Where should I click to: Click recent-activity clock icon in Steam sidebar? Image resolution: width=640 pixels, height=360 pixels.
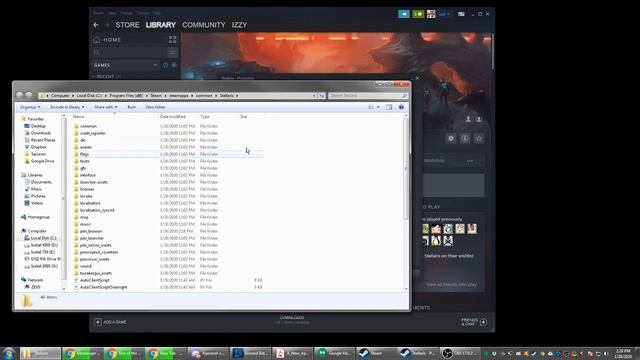click(165, 65)
